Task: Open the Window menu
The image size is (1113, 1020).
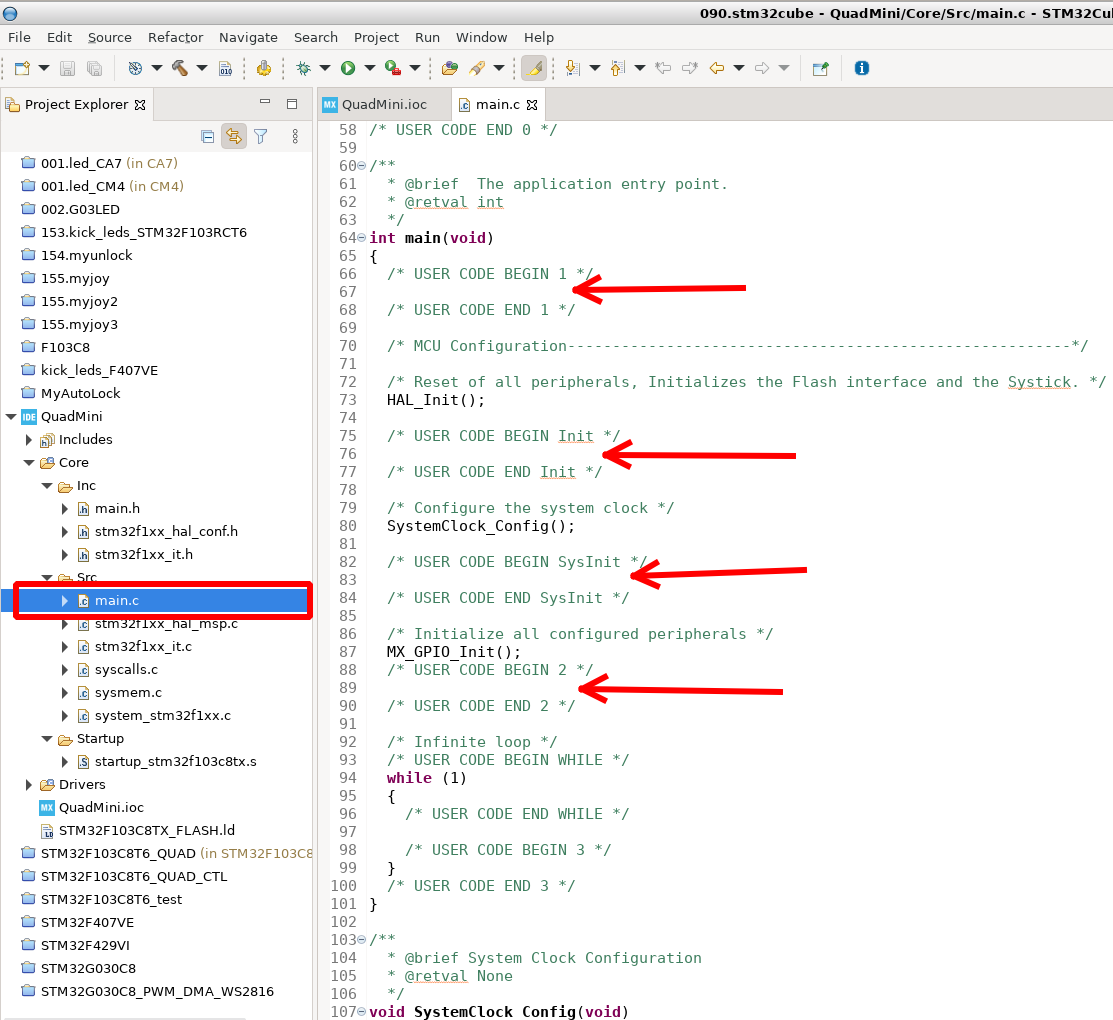Action: pyautogui.click(x=481, y=38)
